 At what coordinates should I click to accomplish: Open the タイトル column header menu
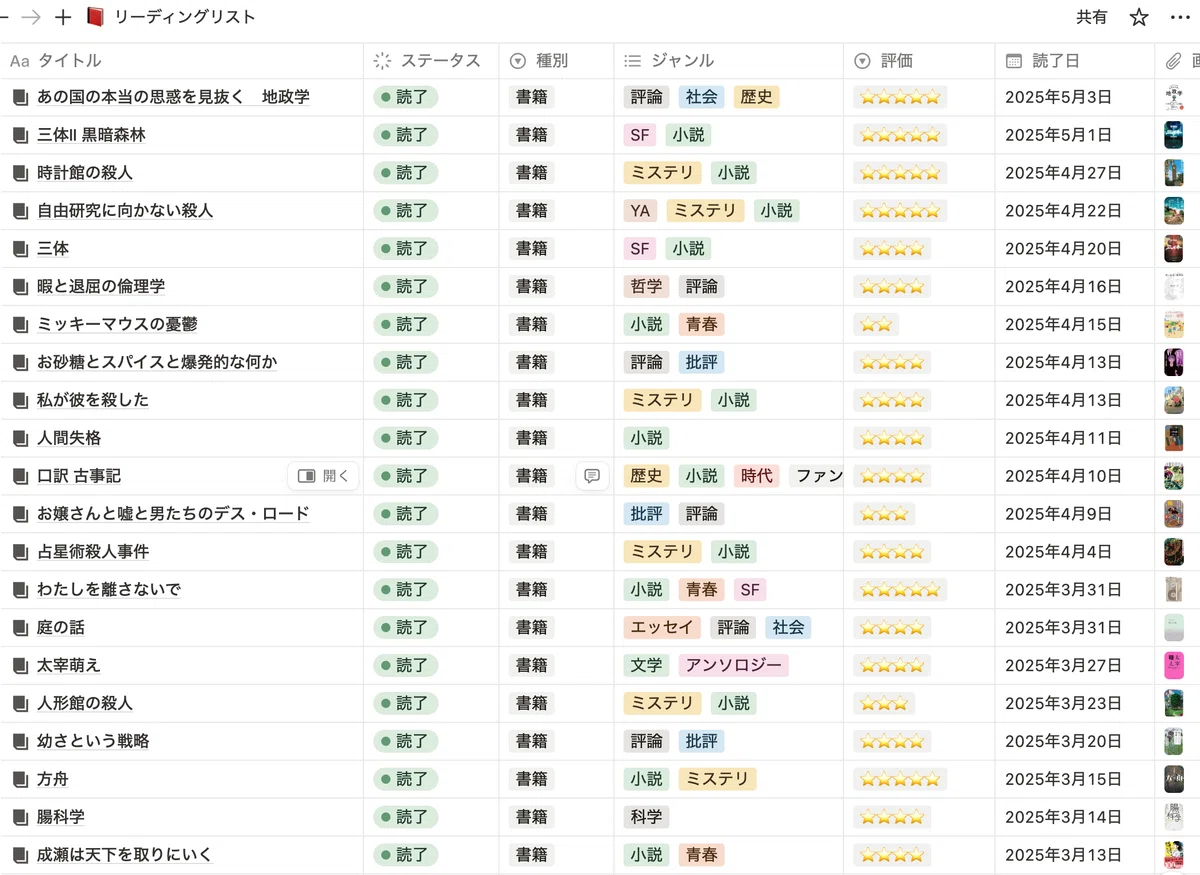(x=181, y=61)
